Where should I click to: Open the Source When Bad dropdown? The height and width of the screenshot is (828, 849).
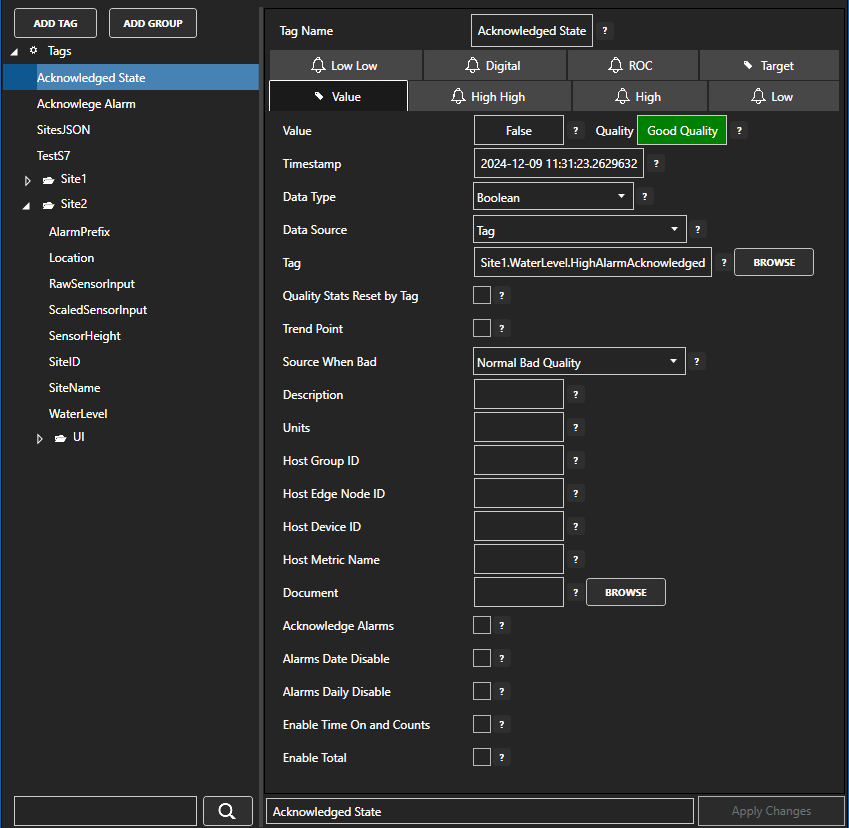(x=579, y=362)
